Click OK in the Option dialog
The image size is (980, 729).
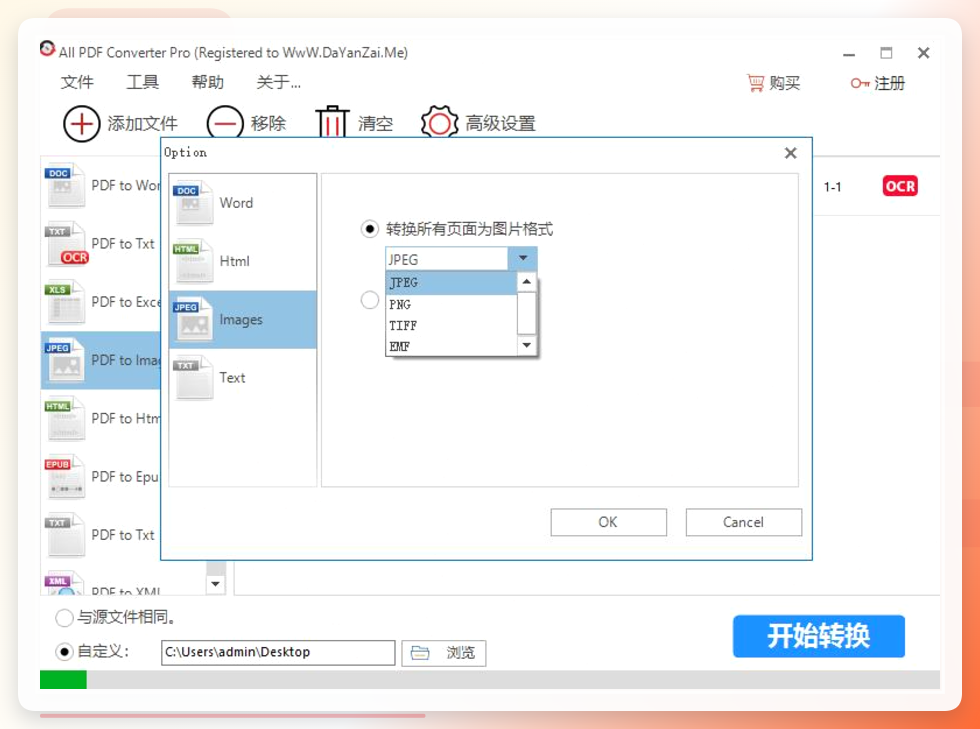608,522
